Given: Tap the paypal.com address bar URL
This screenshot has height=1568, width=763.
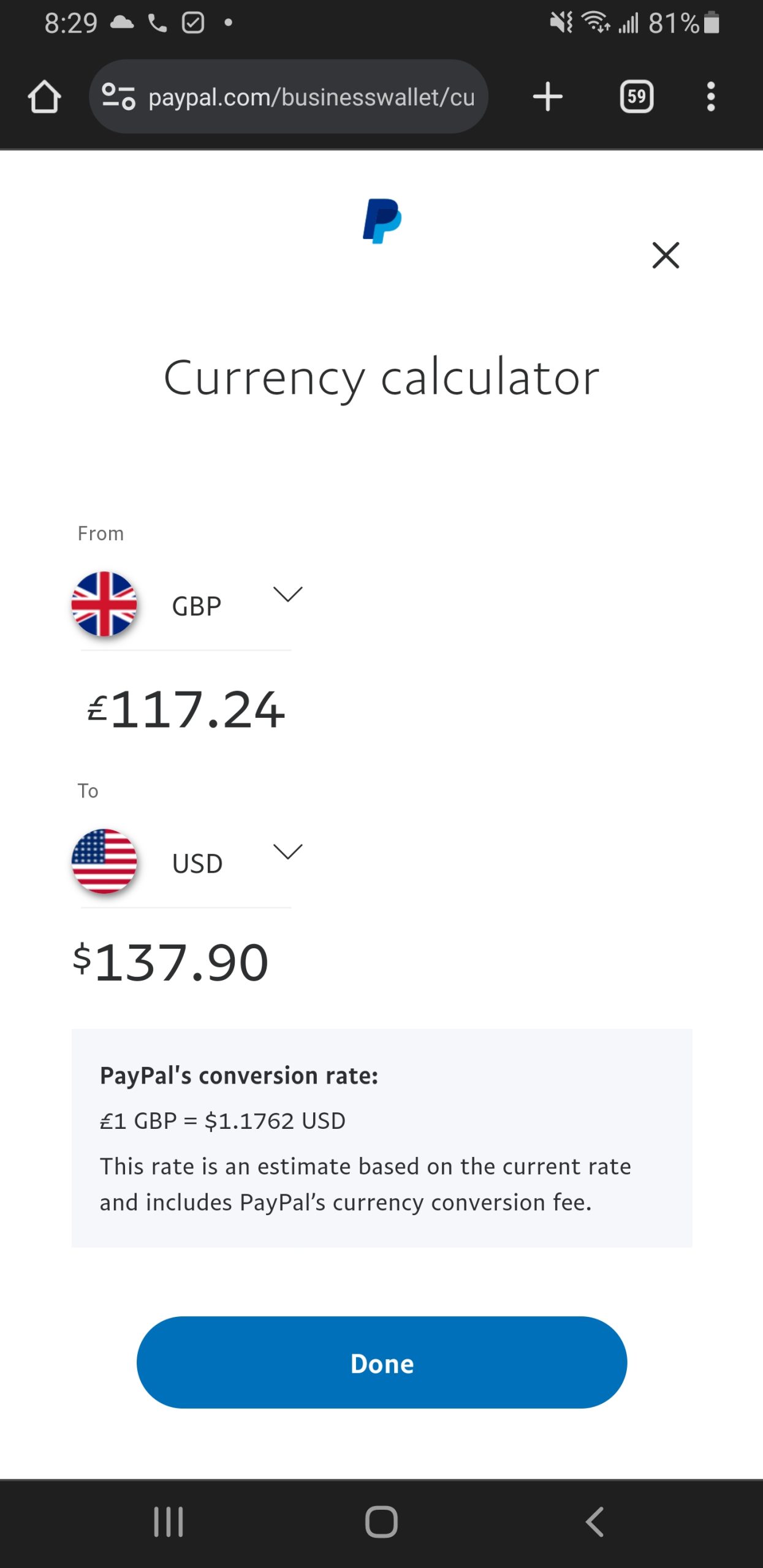Looking at the screenshot, I should tap(311, 97).
